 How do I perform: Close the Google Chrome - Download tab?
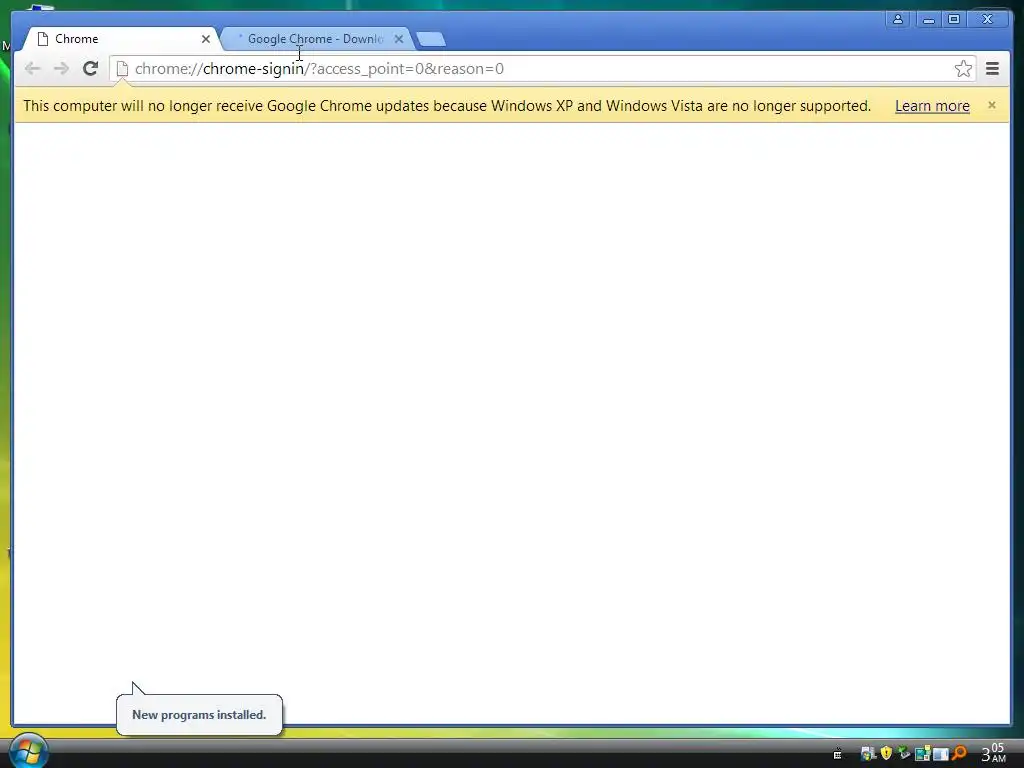tap(398, 39)
